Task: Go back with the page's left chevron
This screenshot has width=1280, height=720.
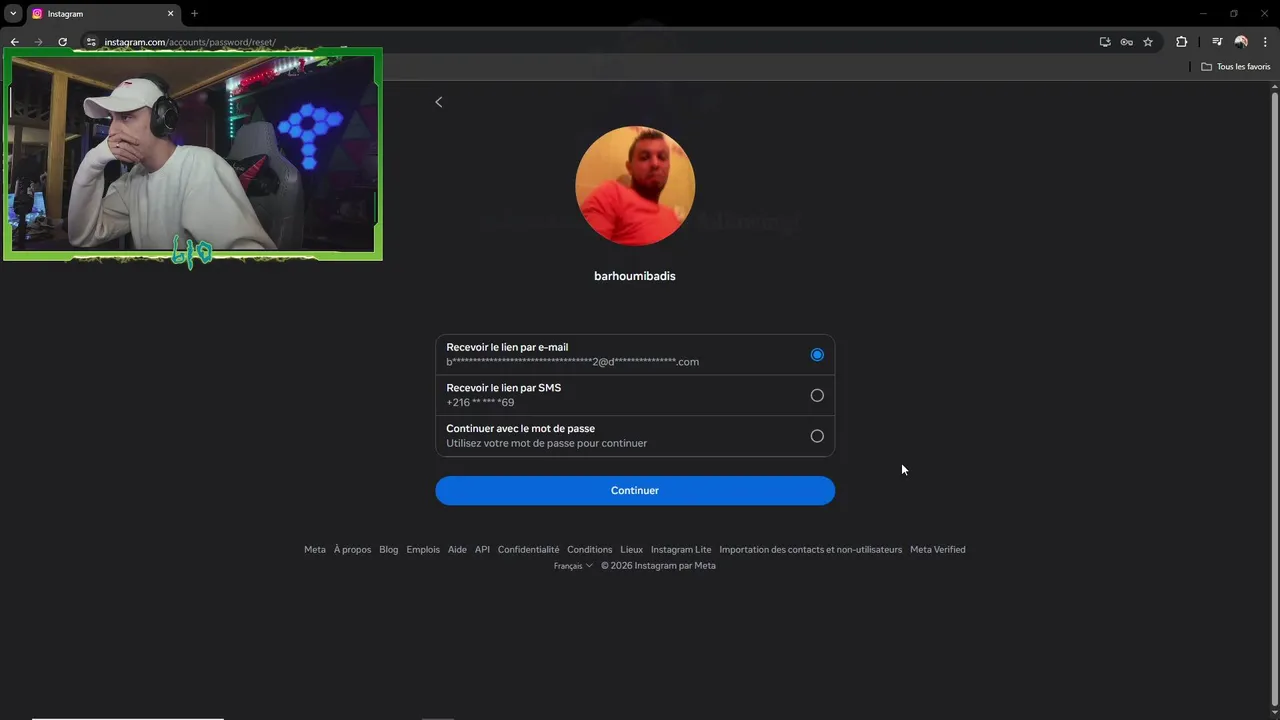Action: point(438,102)
